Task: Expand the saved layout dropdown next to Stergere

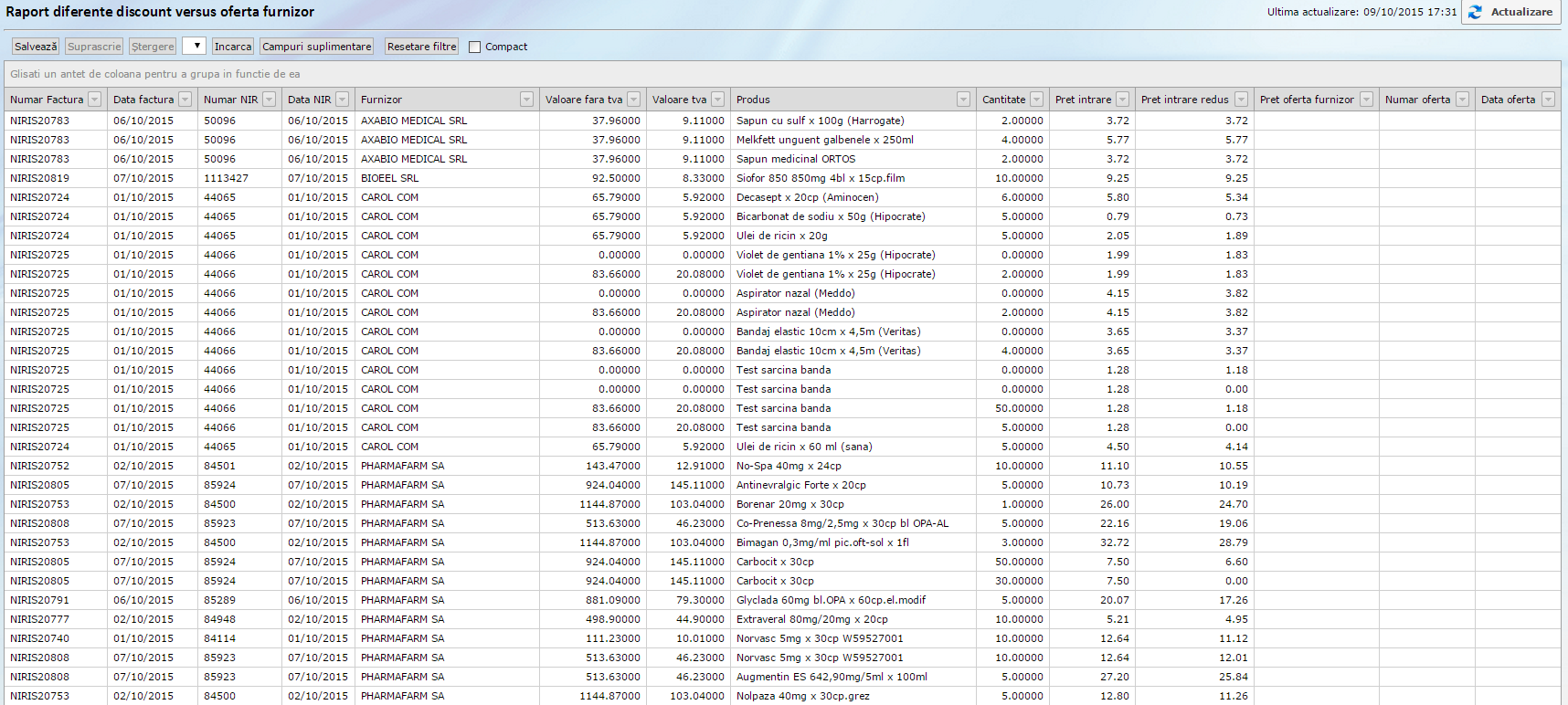Action: point(194,46)
